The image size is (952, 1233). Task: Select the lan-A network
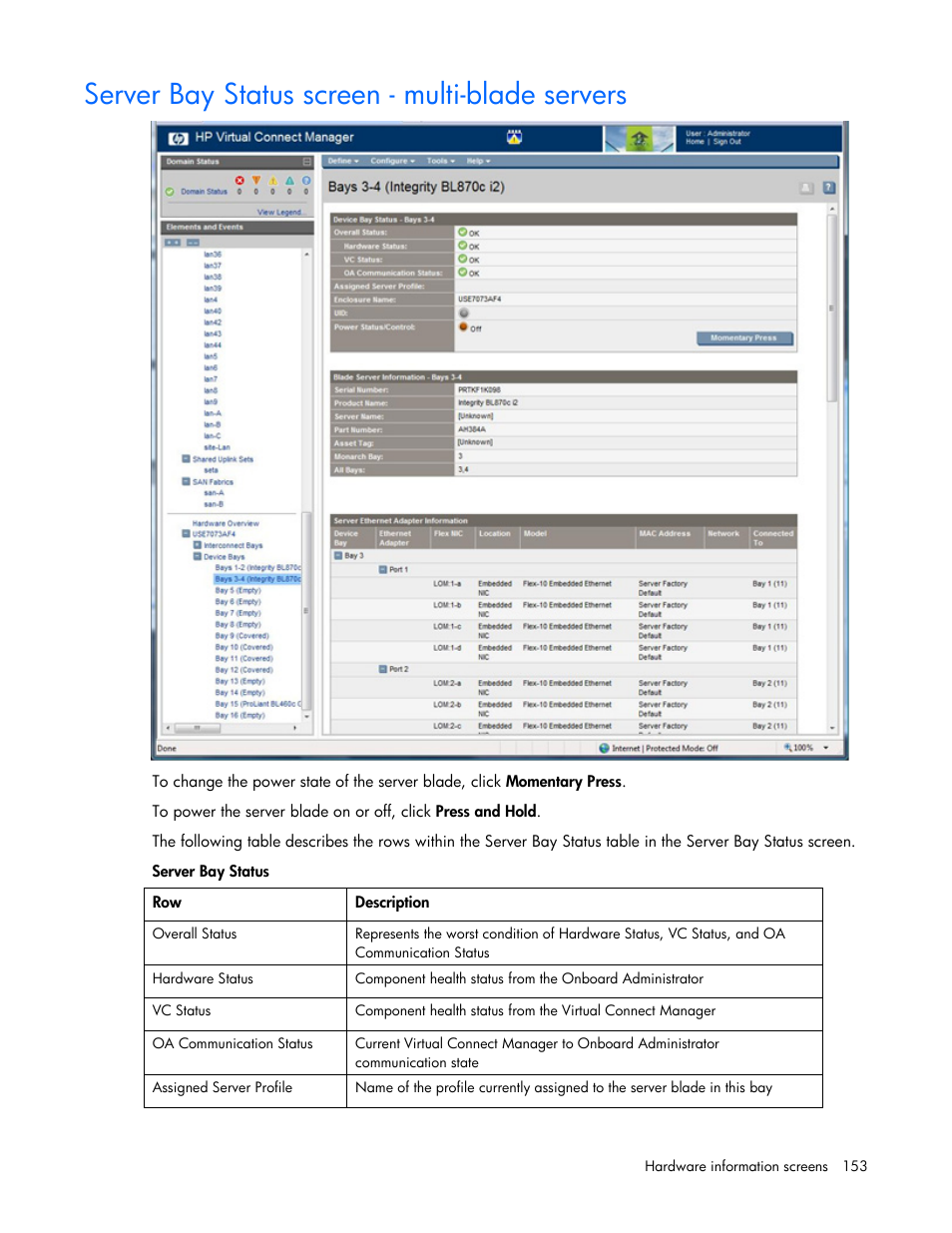(213, 413)
